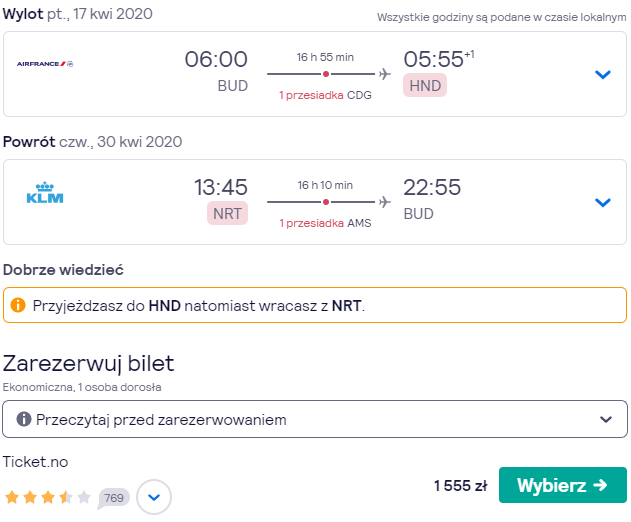631x522 pixels.
Task: Expand Ticket.no details with round chevron
Action: point(154,497)
